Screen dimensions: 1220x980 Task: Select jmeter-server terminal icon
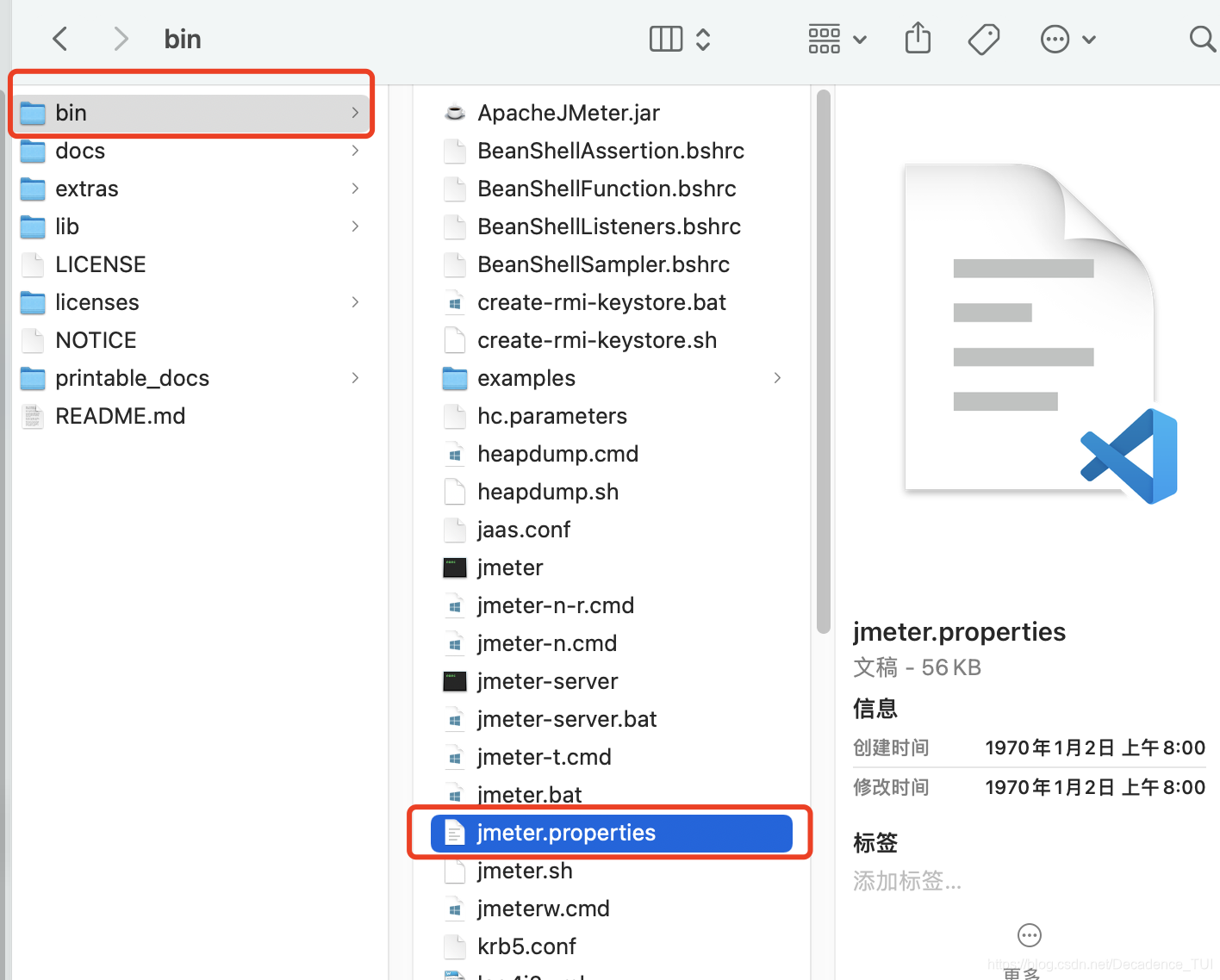pyautogui.click(x=455, y=681)
